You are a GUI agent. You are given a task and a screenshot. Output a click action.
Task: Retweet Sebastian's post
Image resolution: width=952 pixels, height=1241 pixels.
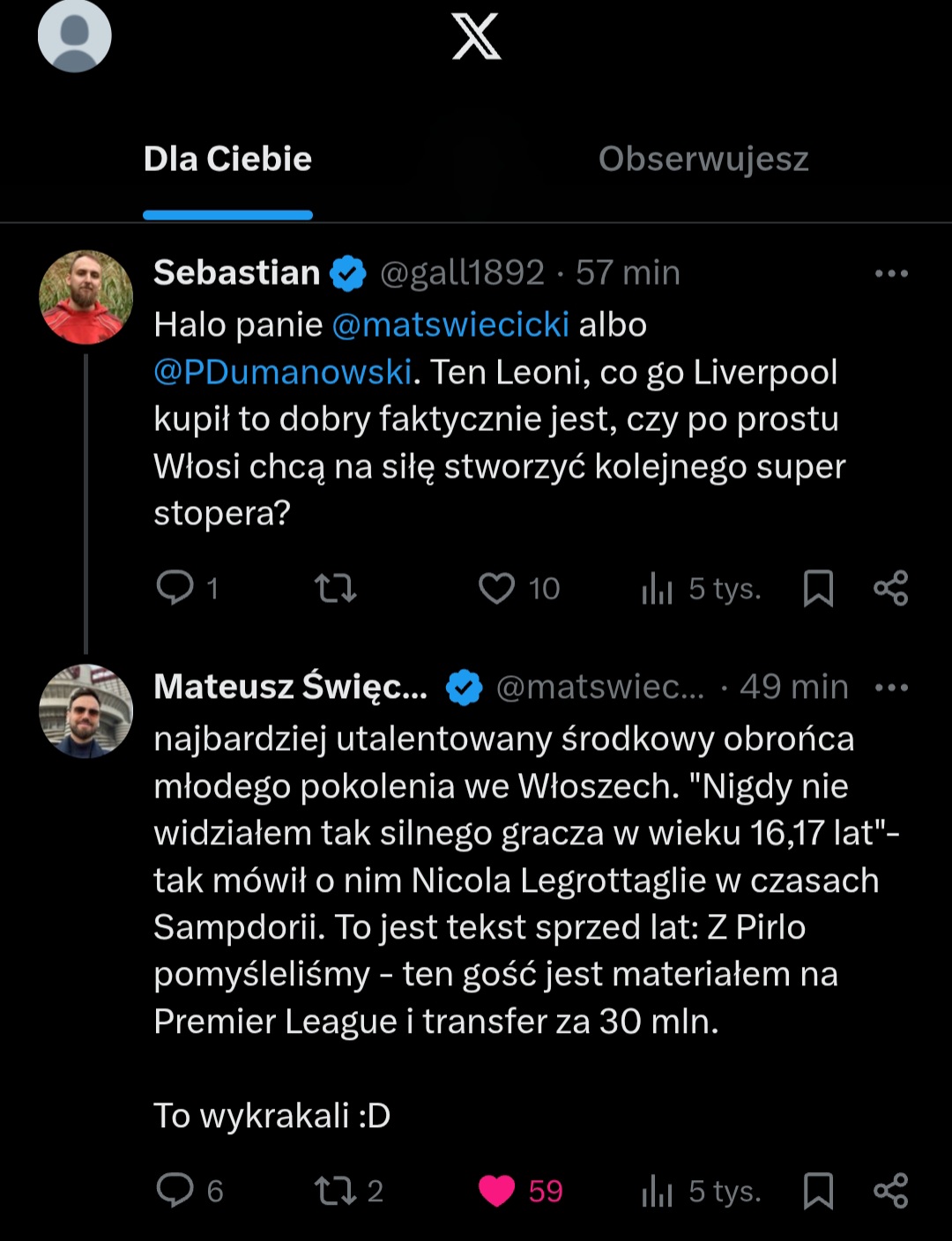(x=335, y=588)
